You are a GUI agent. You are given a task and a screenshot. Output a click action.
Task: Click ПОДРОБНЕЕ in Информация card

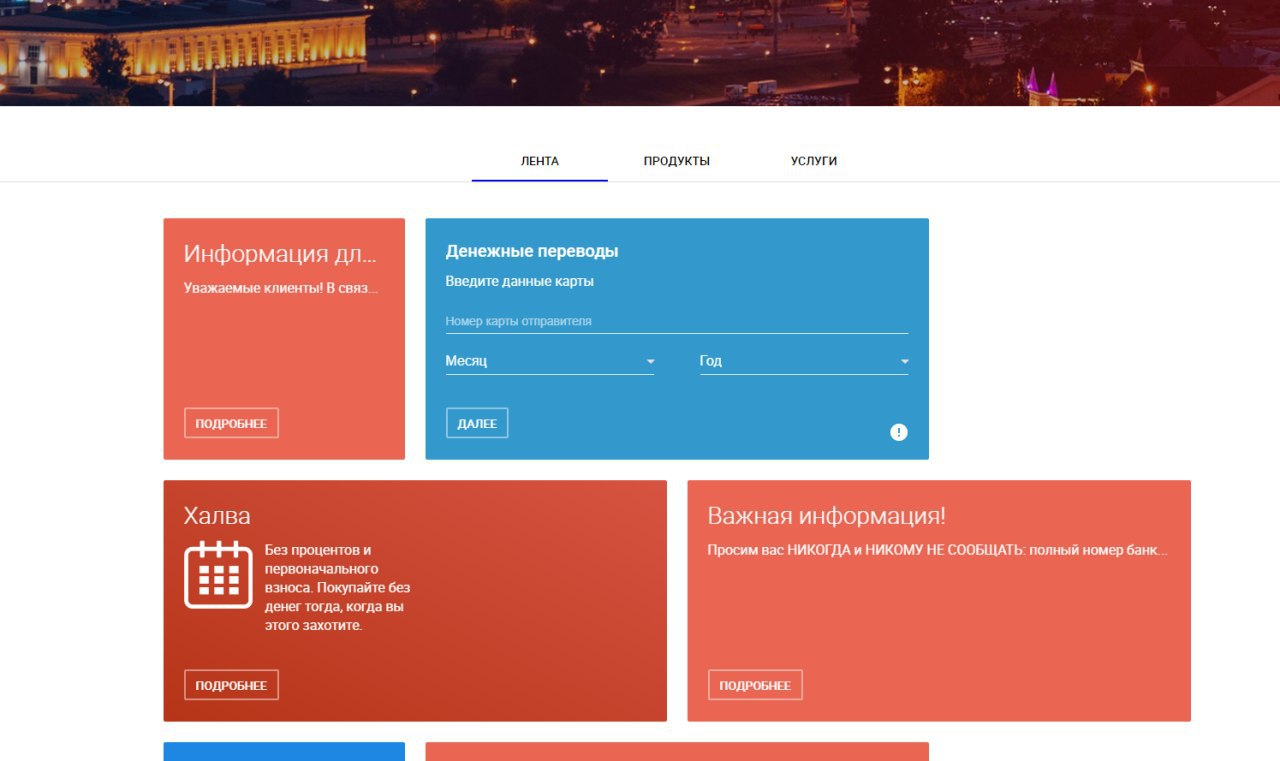pos(231,423)
